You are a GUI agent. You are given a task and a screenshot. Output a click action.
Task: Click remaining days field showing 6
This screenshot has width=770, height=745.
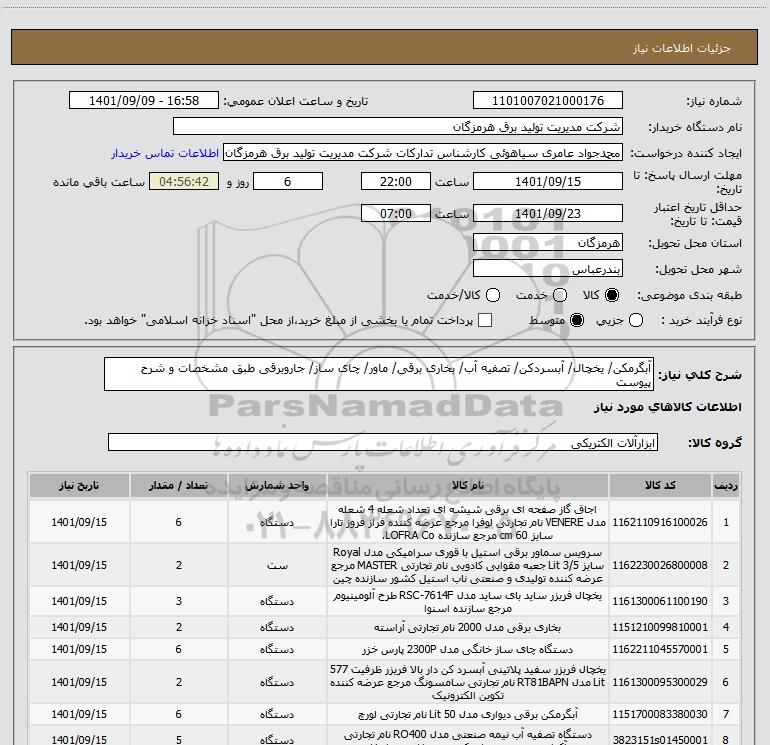click(288, 181)
